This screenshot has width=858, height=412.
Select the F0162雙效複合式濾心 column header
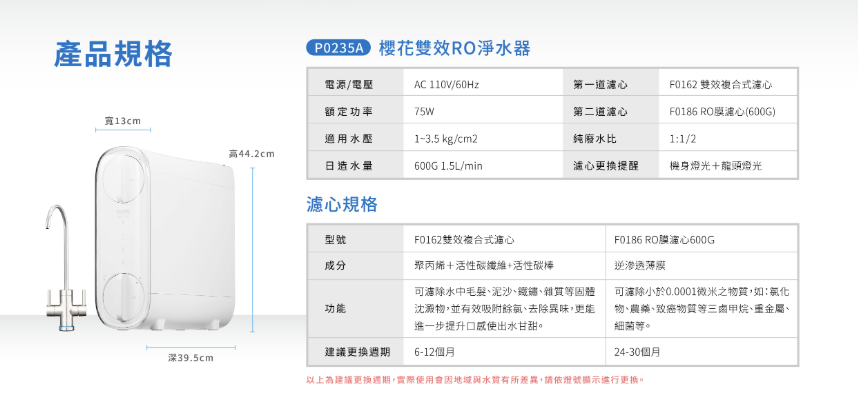(x=464, y=240)
